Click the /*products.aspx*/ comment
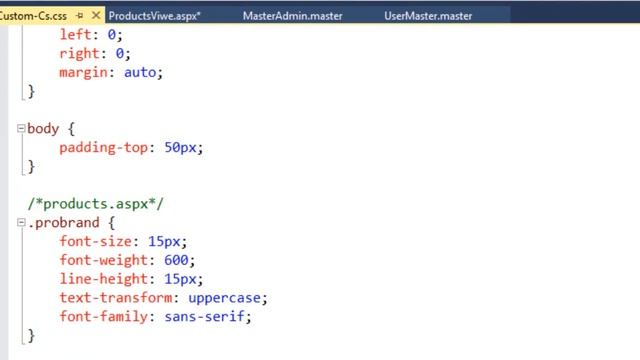640x360 pixels. 96,204
